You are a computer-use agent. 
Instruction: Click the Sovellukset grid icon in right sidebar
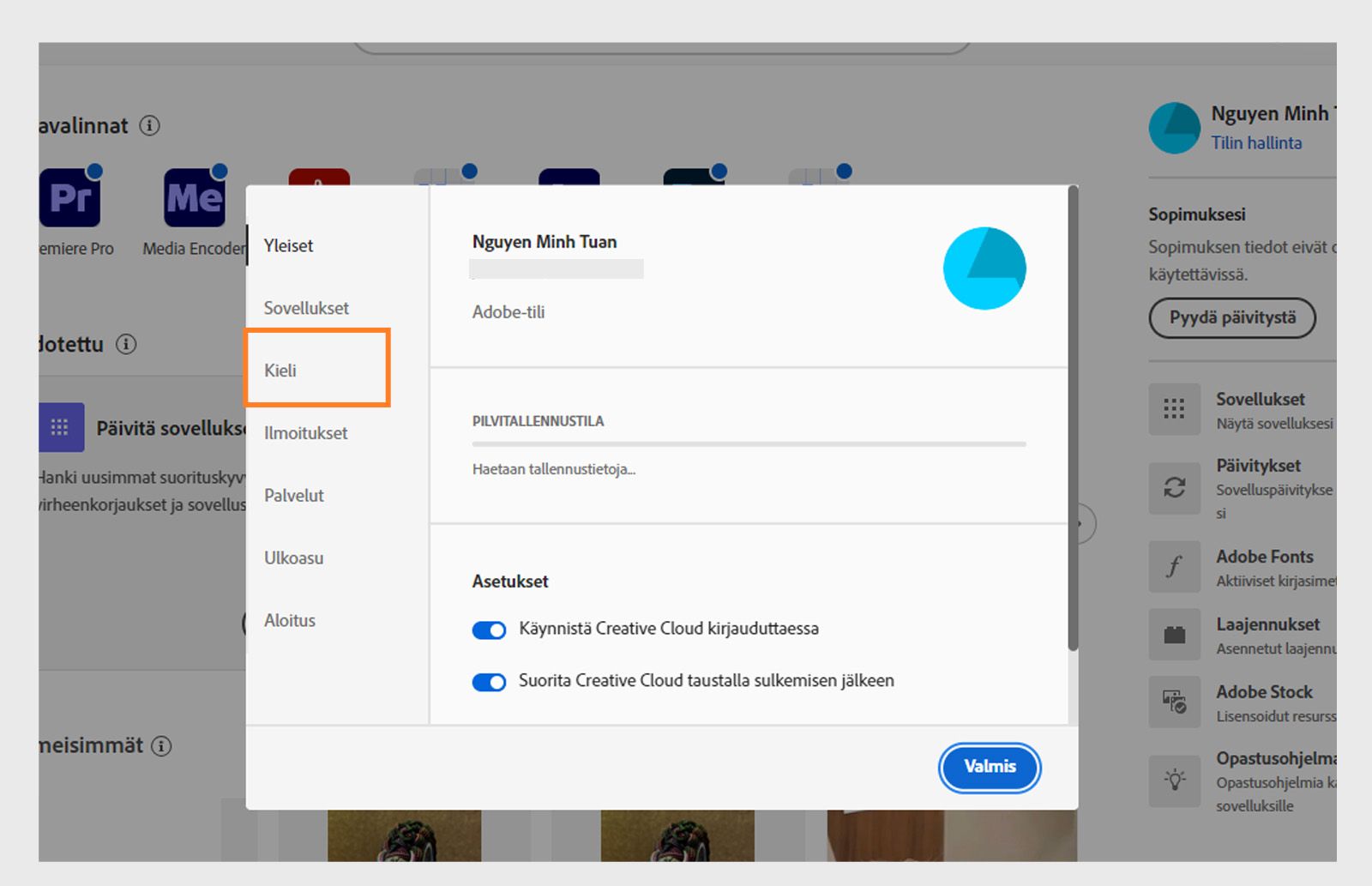point(1174,409)
